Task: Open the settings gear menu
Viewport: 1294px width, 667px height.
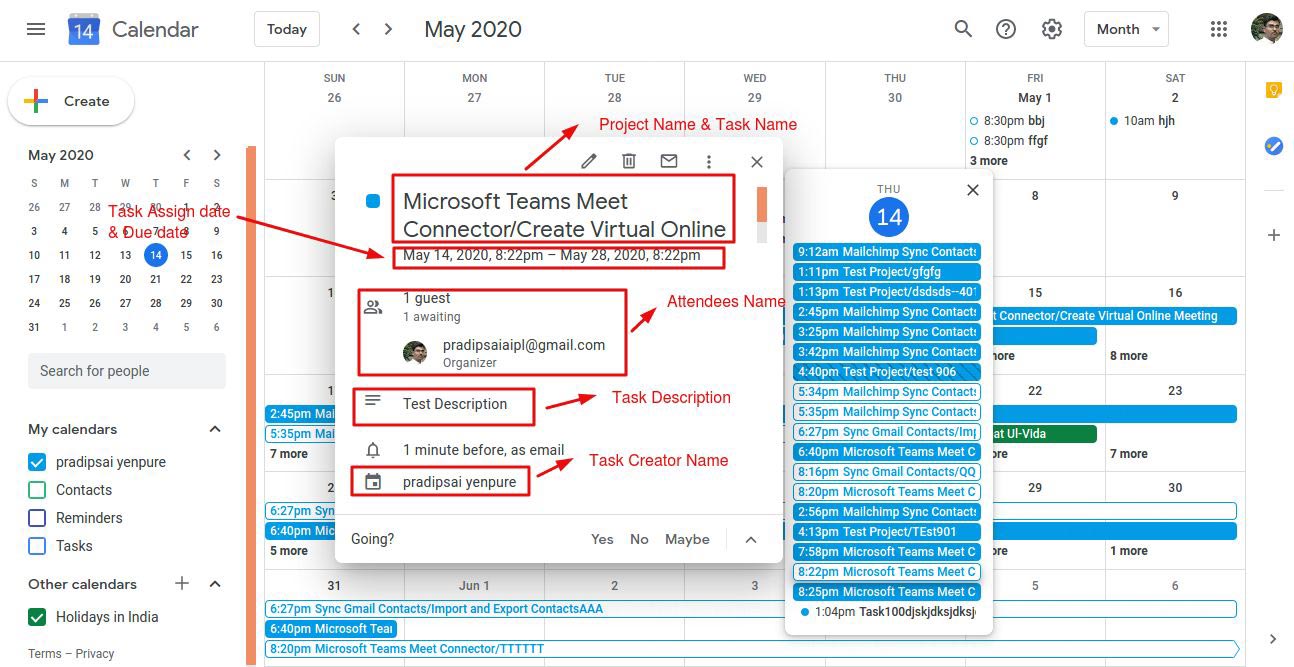Action: (x=1051, y=29)
